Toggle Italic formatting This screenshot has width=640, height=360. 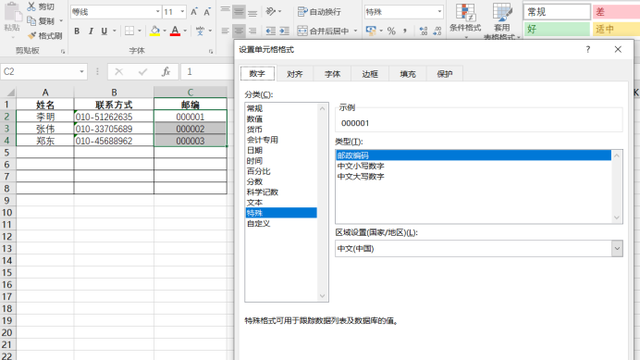[x=91, y=31]
